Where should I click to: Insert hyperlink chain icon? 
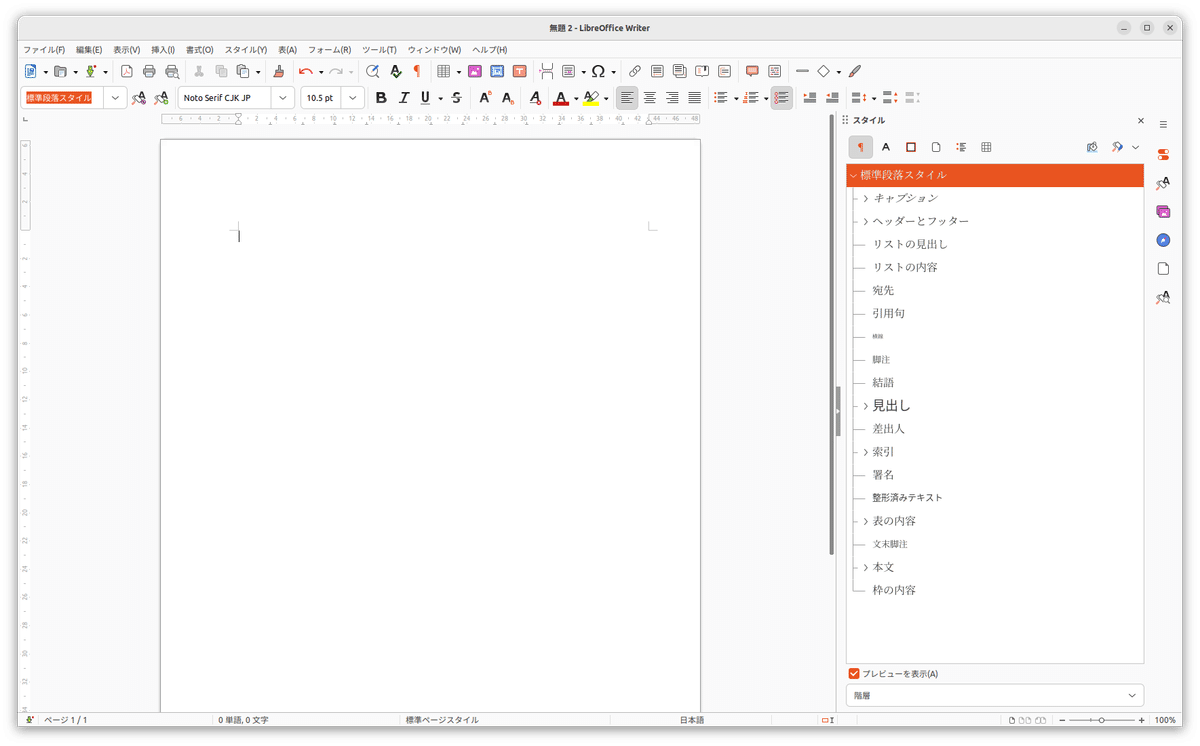point(635,71)
